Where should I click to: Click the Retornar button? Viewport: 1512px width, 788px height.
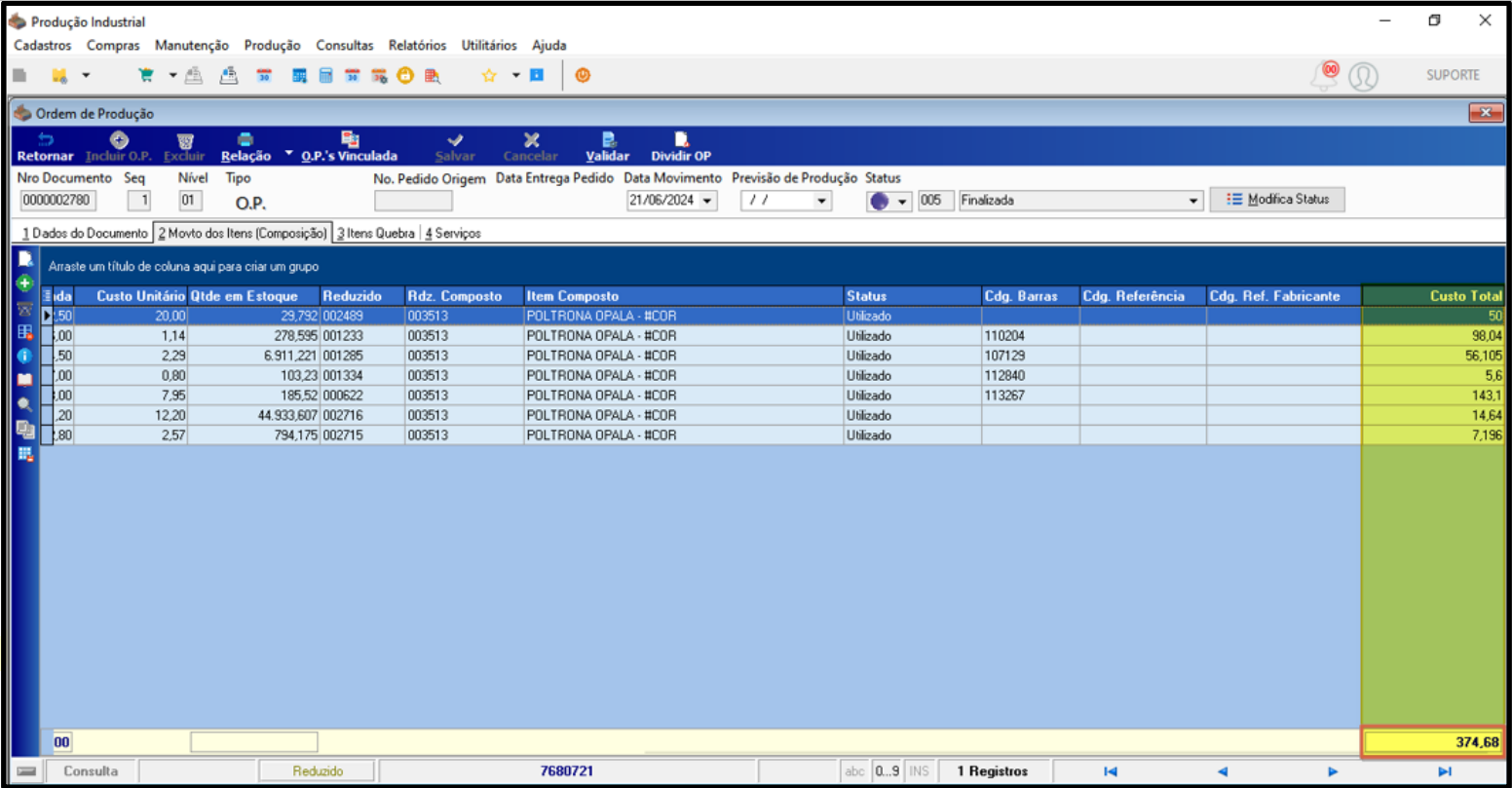click(45, 147)
